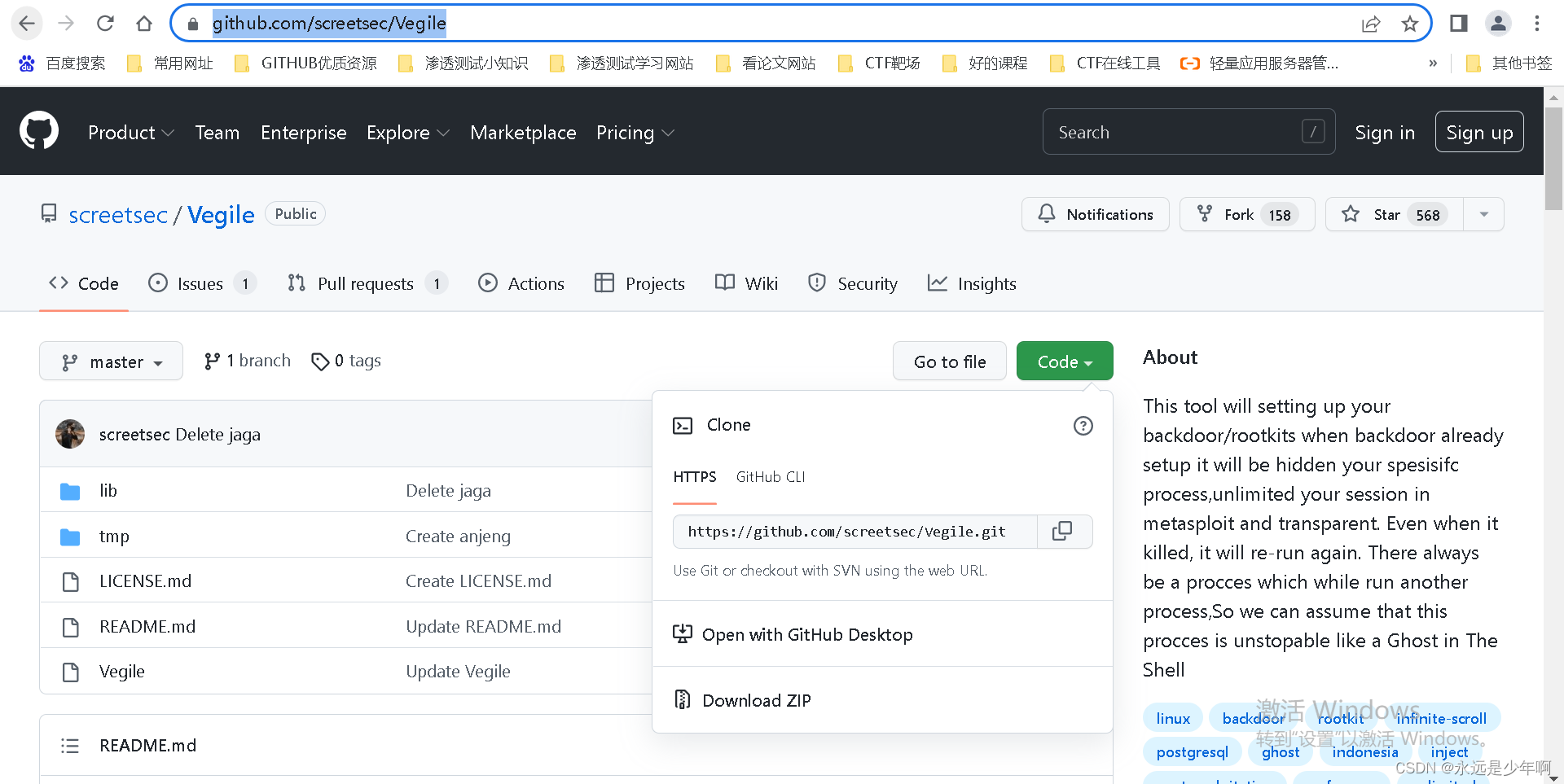
Task: Go to browser home page icon
Action: coord(144,24)
